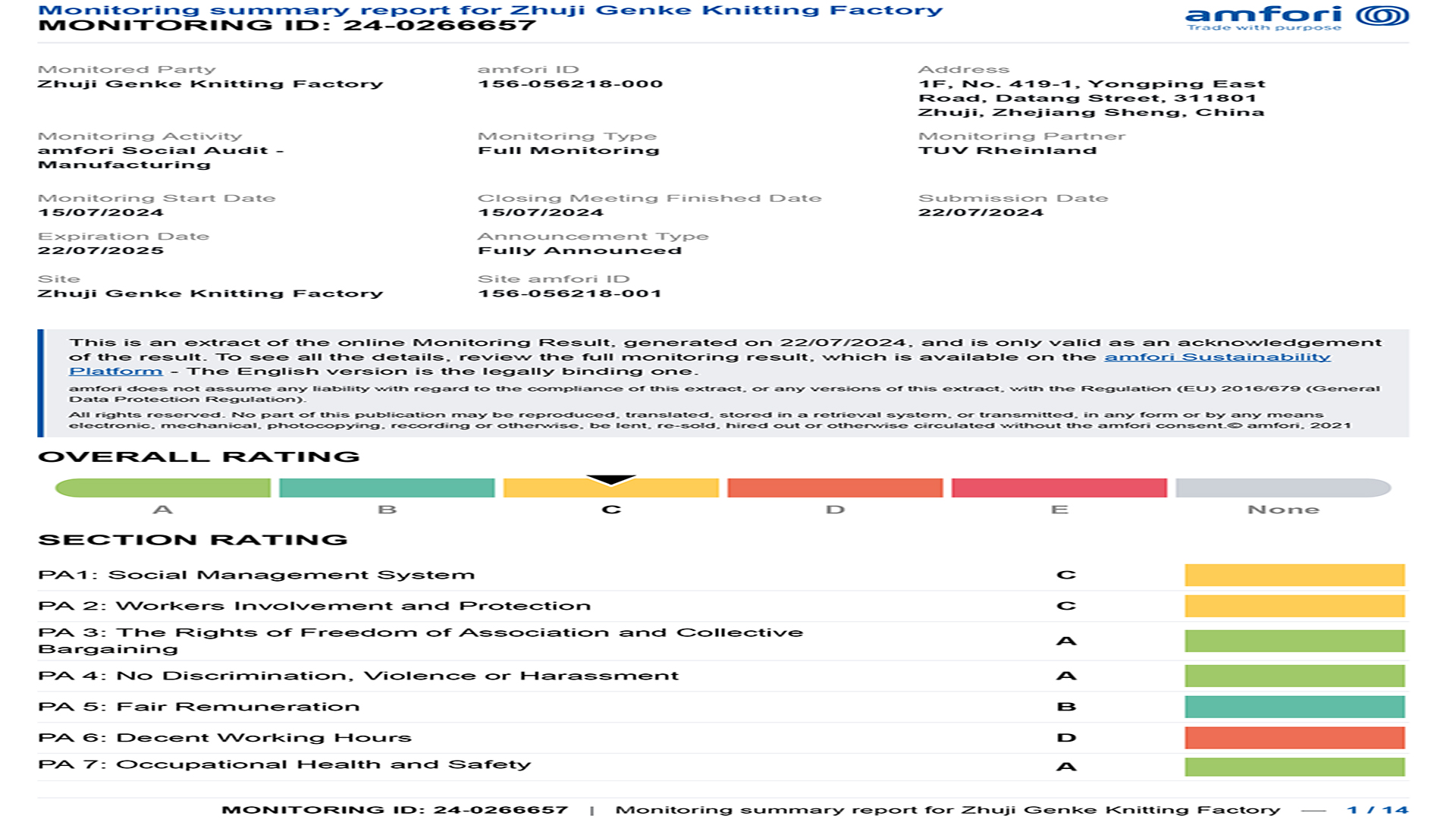Click the amfori logo in header

(x=1297, y=17)
